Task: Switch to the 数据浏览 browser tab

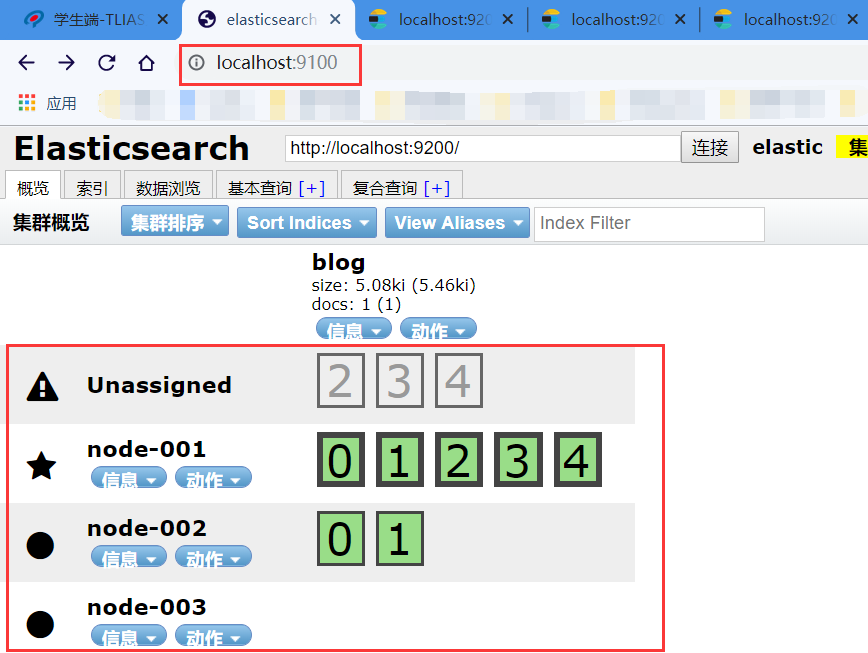Action: [x=168, y=188]
